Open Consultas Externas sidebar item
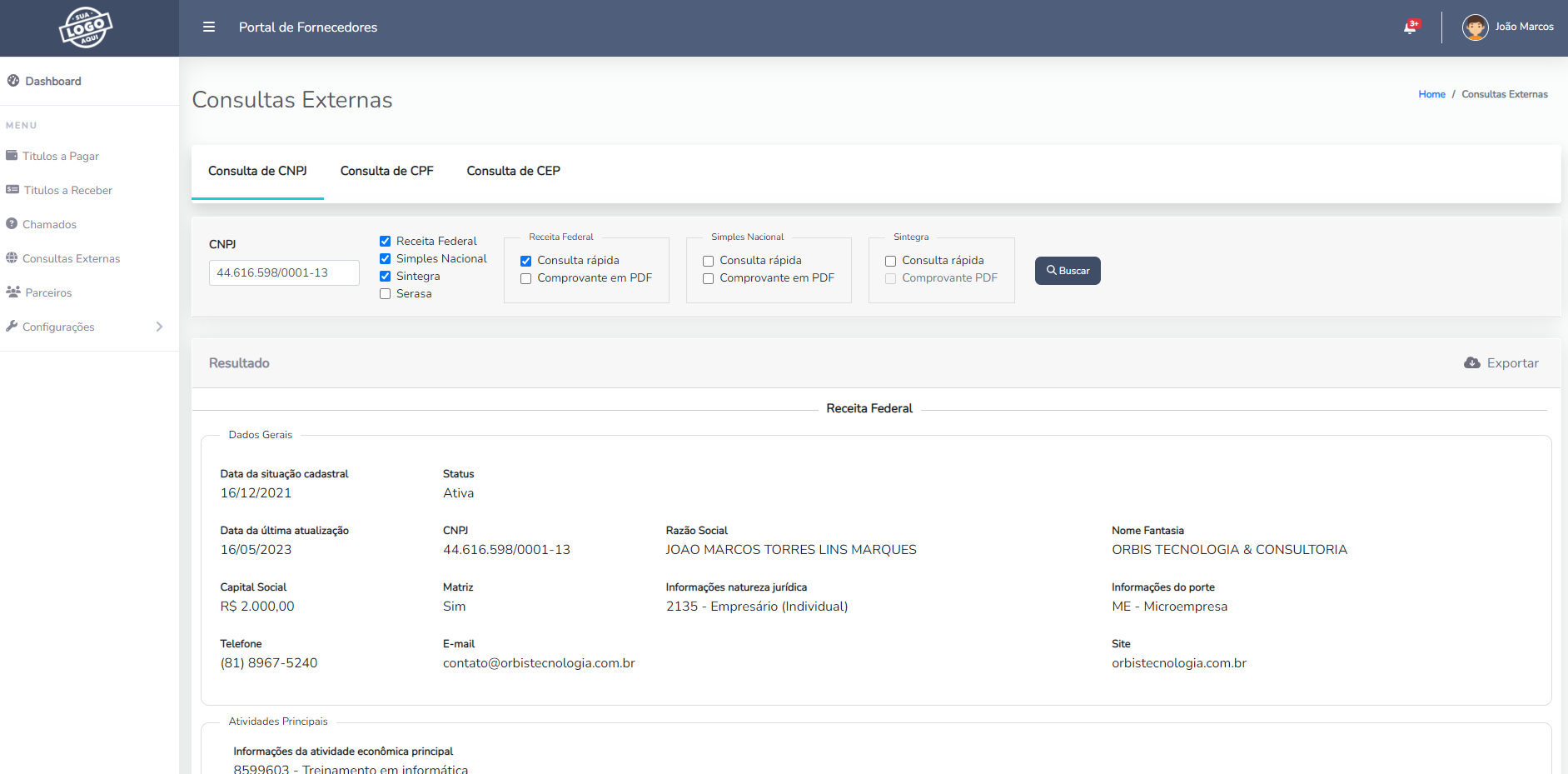This screenshot has height=774, width=1568. pos(71,258)
